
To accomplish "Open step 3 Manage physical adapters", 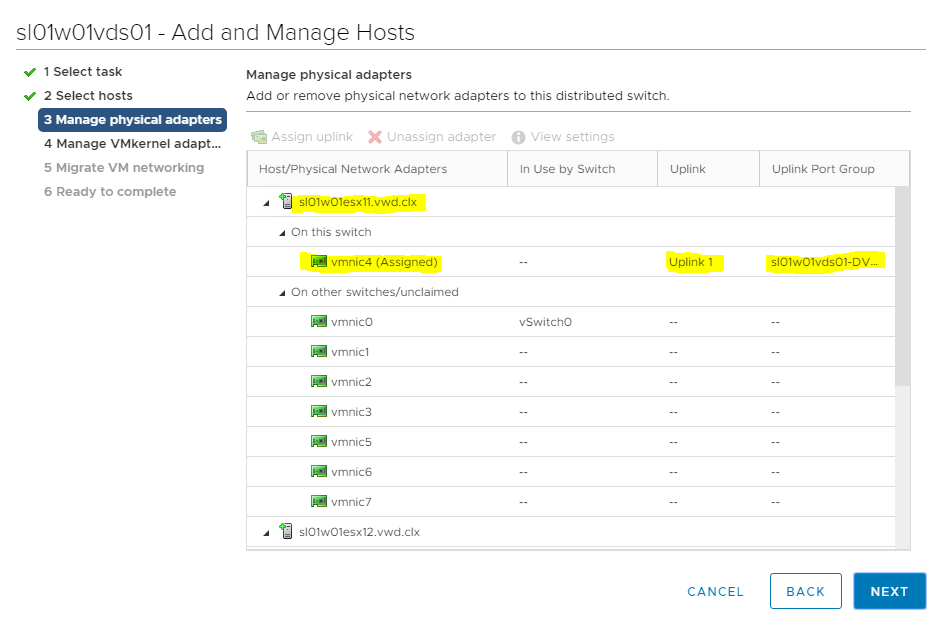I will pos(132,120).
